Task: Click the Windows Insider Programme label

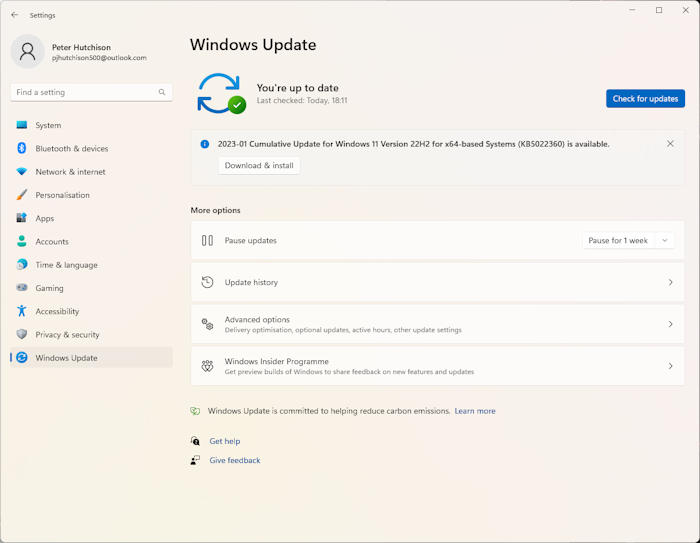Action: [276, 361]
